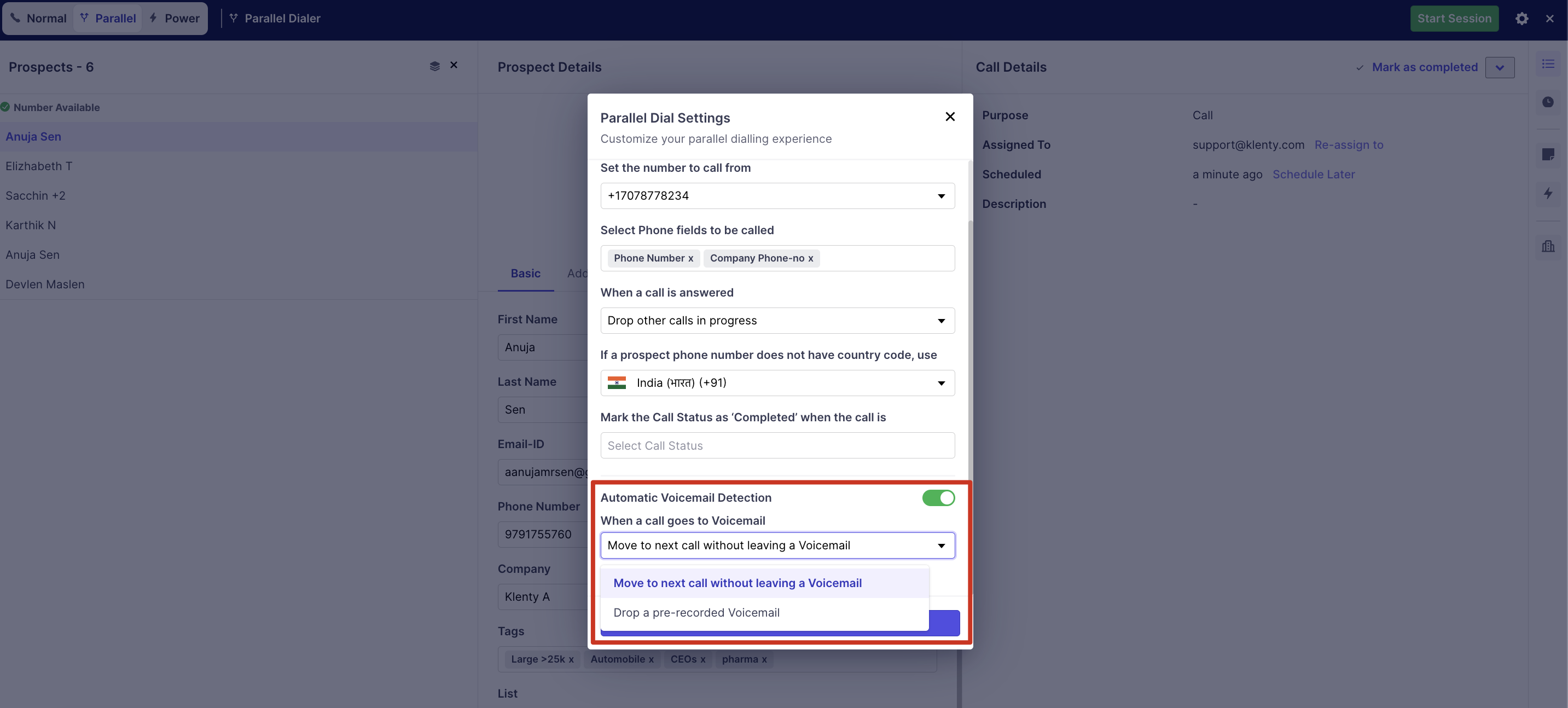Open the list icon in right sidebar
The image size is (1568, 708).
[x=1548, y=64]
